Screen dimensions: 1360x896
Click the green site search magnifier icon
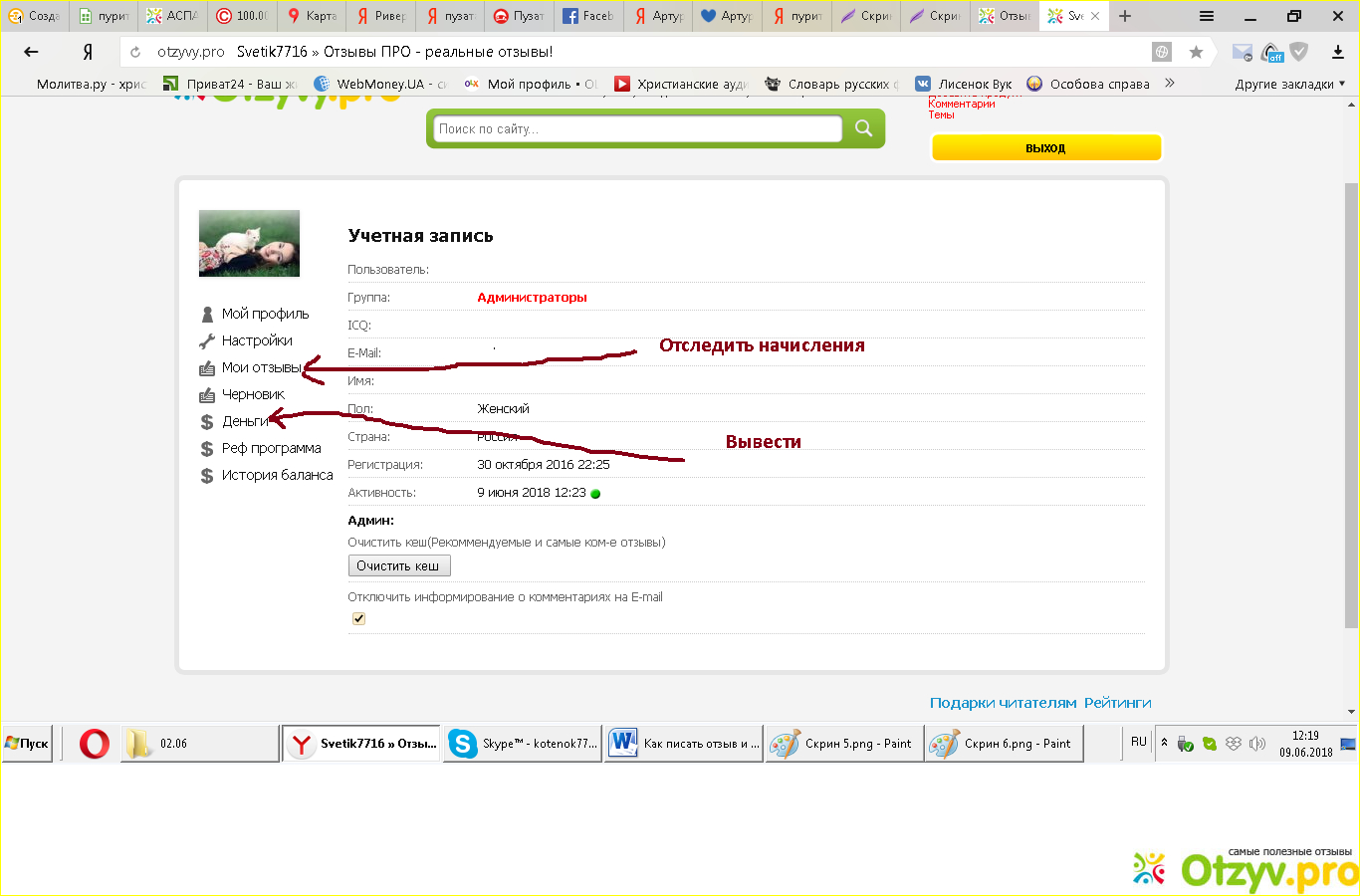click(863, 128)
